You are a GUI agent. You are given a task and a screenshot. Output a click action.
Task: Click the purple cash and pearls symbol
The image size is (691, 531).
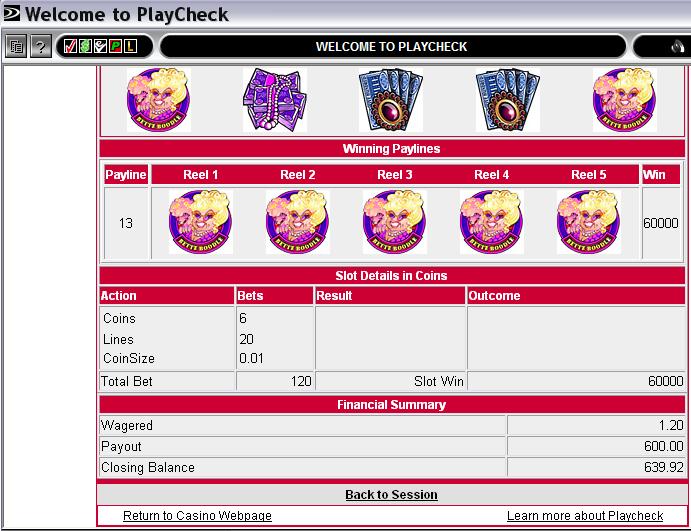[x=275, y=100]
